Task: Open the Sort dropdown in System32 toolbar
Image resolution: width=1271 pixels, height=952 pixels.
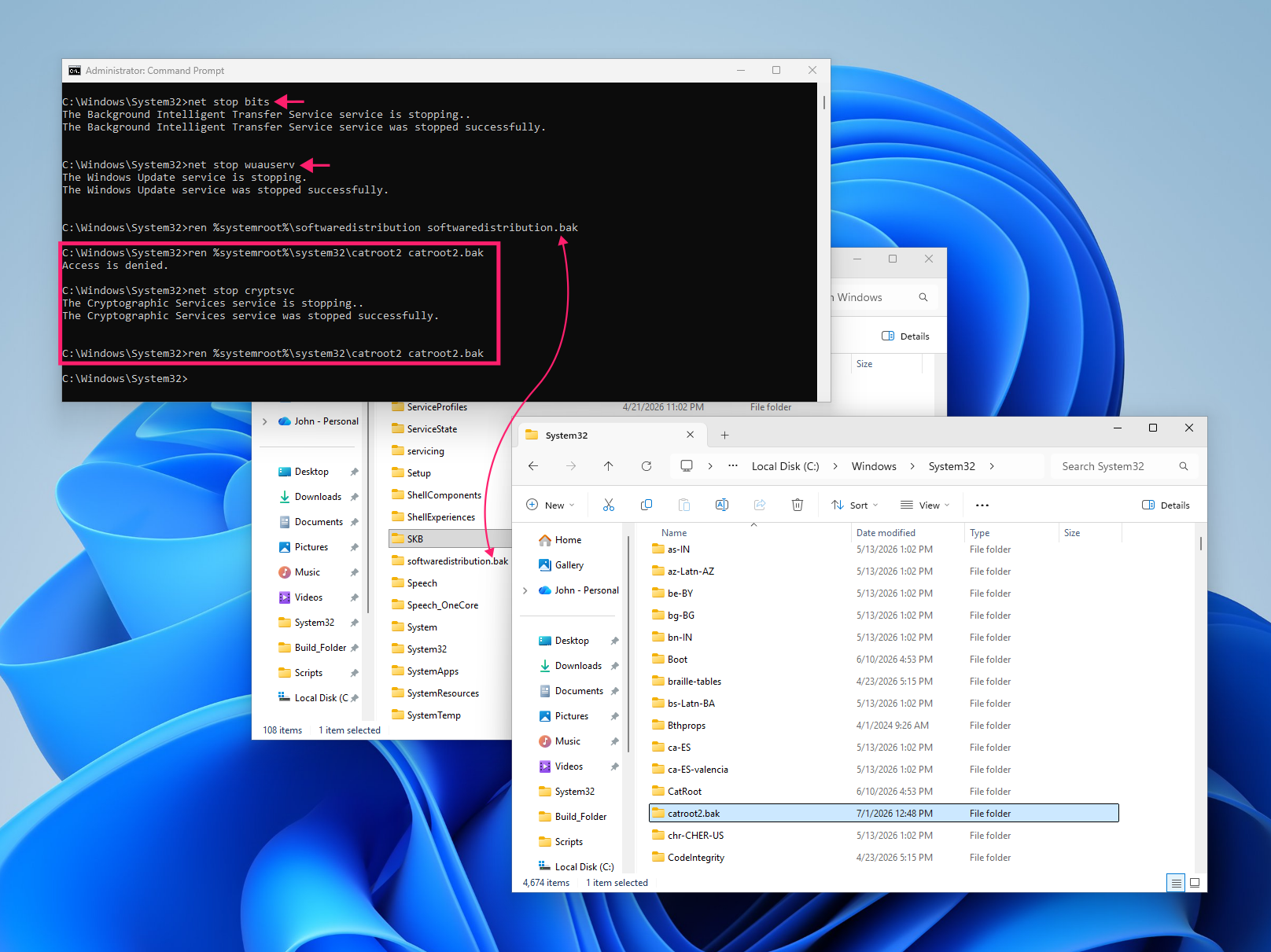Action: pos(855,505)
